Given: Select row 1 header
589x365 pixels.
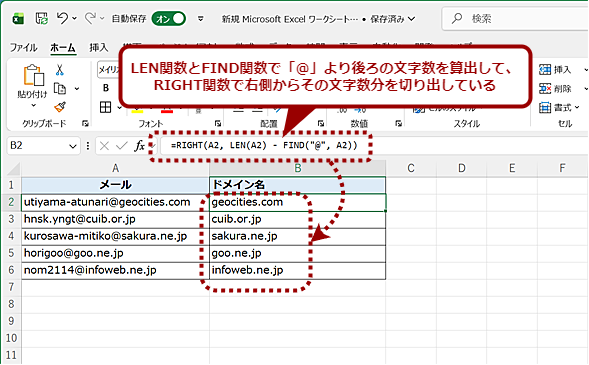Looking at the screenshot, I should 11,185.
